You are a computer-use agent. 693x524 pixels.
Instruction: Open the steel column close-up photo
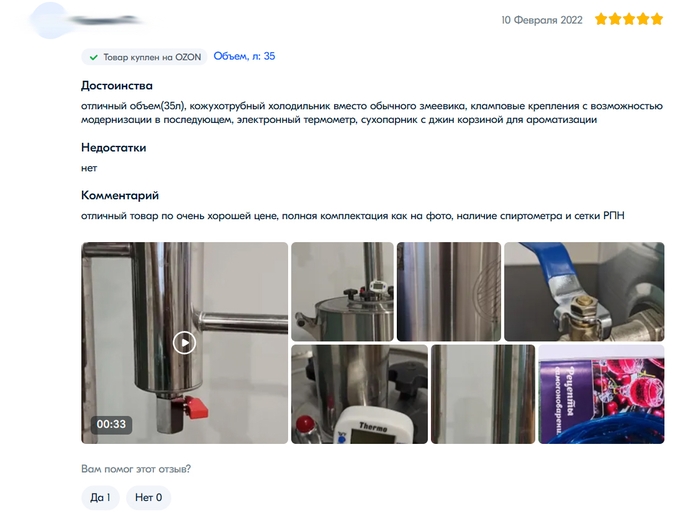click(449, 292)
